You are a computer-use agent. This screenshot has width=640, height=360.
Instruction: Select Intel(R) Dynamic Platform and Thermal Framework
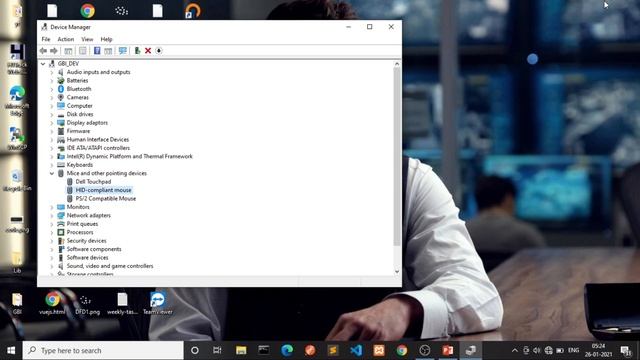tap(129, 156)
